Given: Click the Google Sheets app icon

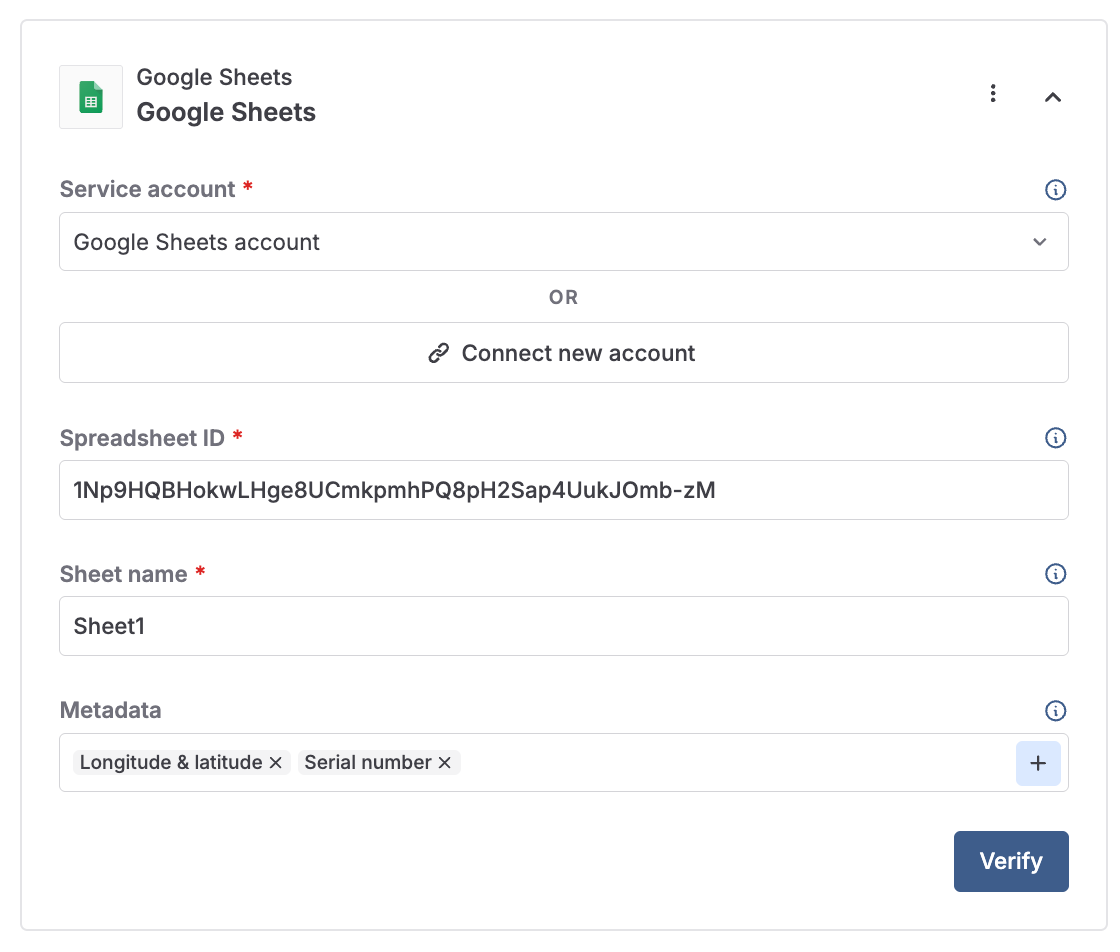Looking at the screenshot, I should pyautogui.click(x=91, y=97).
